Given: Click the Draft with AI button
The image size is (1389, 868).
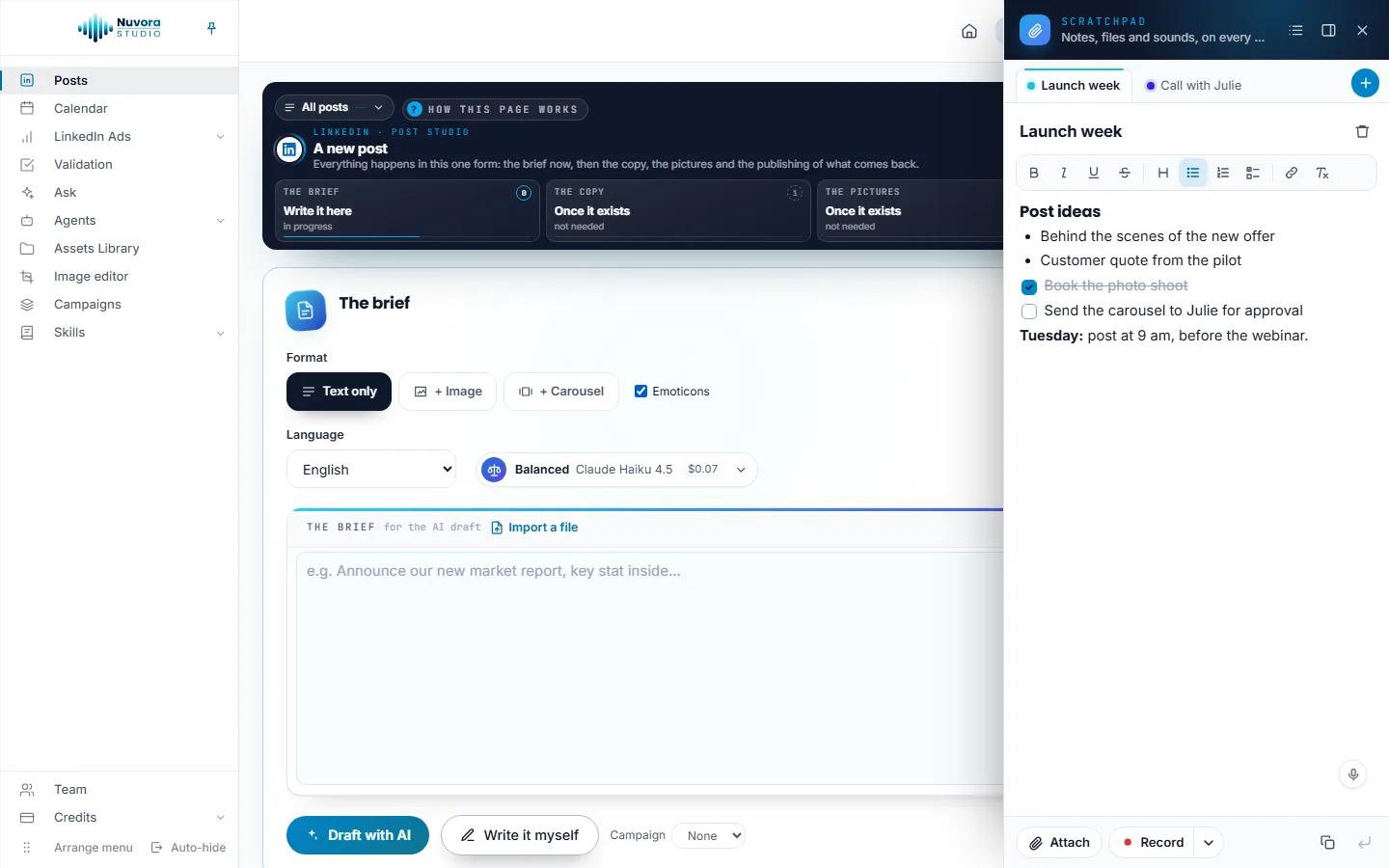Looking at the screenshot, I should coord(358,835).
